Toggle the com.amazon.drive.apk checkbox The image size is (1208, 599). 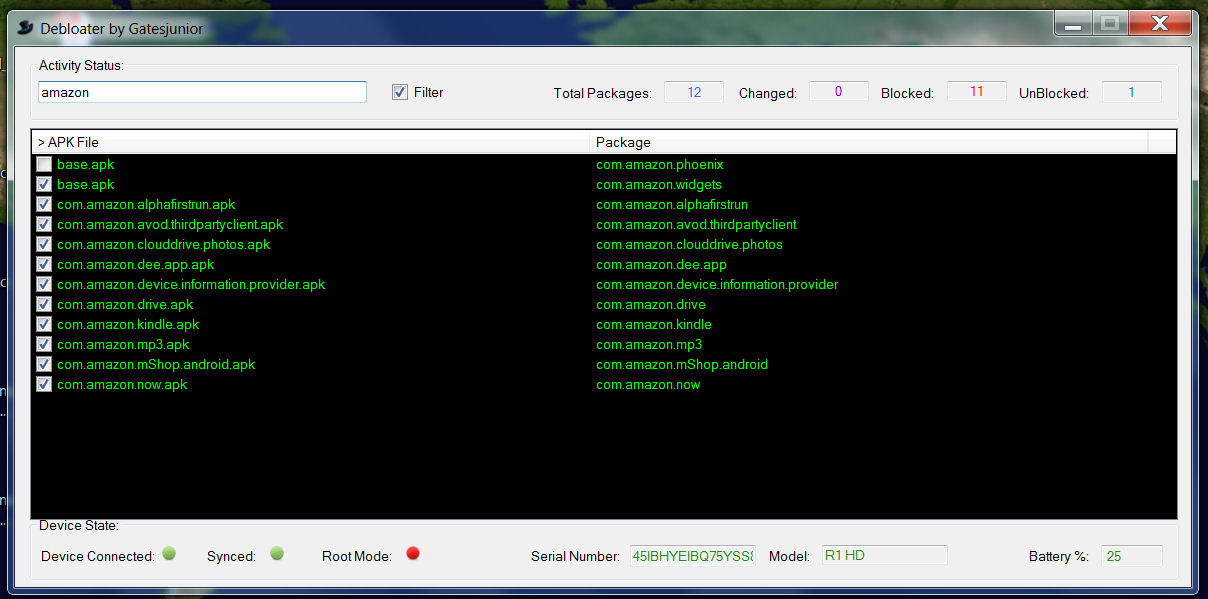[x=44, y=304]
